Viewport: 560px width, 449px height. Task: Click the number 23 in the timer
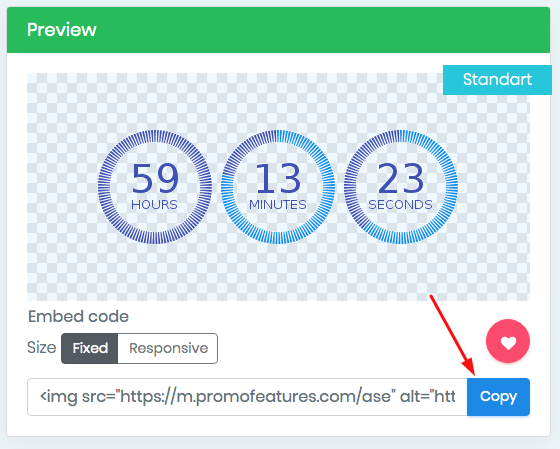tap(401, 178)
